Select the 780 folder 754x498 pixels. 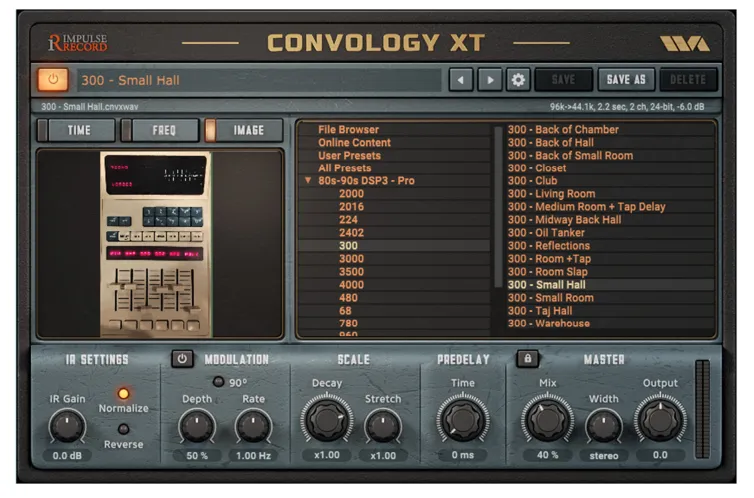coord(348,324)
